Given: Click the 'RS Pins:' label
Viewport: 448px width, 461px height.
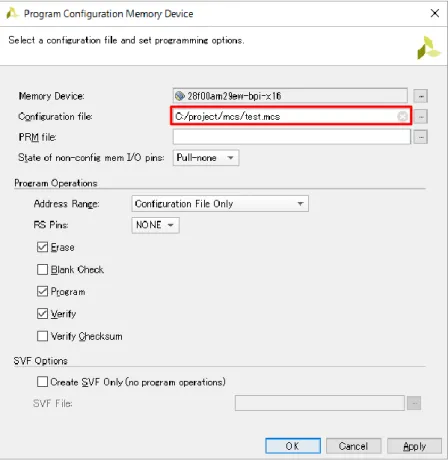Looking at the screenshot, I should 51,225.
